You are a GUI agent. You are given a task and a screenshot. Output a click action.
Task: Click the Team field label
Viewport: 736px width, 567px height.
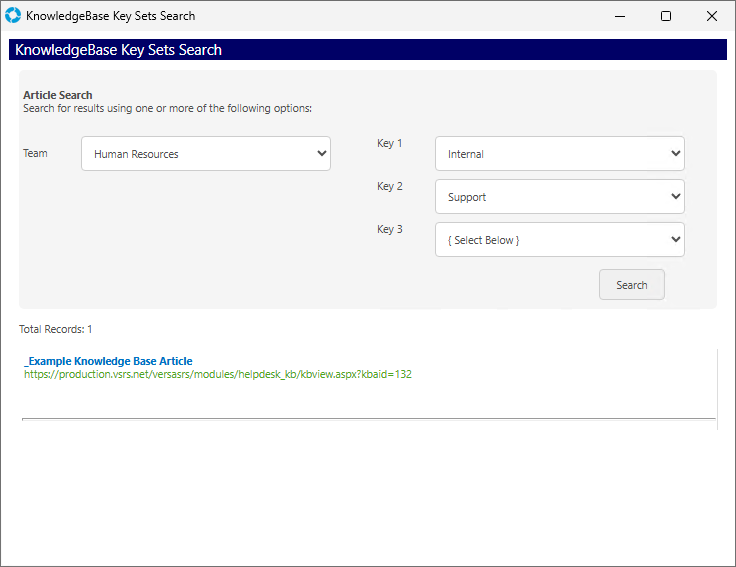tap(35, 153)
